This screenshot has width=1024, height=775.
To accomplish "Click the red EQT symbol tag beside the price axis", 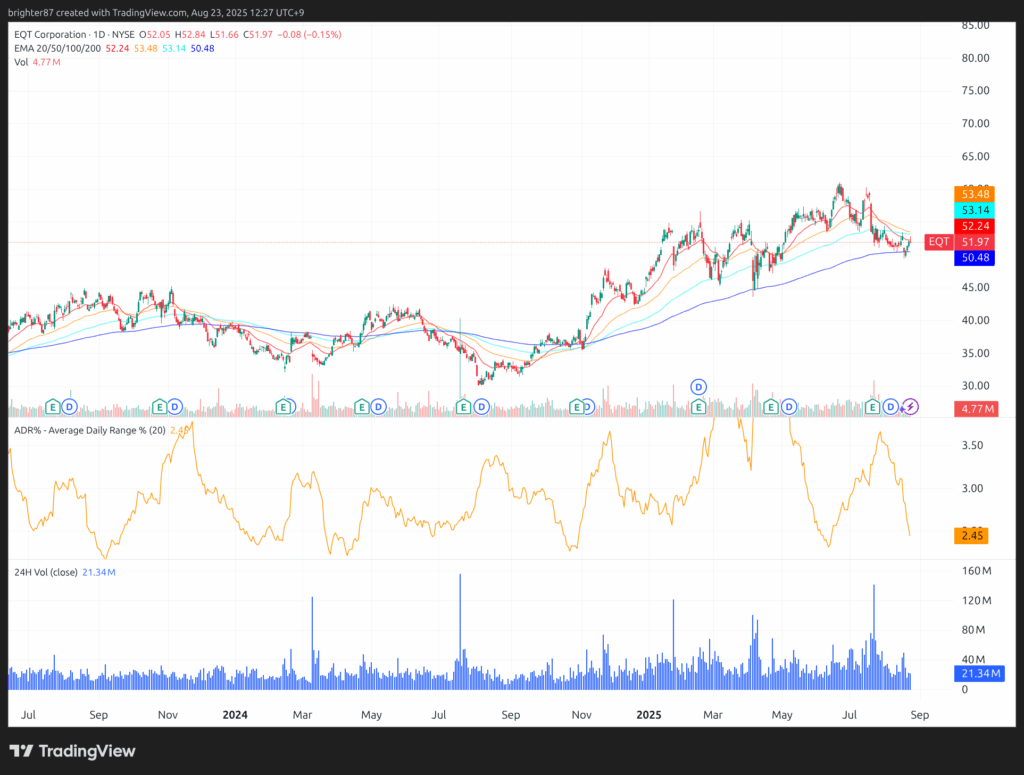I will point(938,242).
